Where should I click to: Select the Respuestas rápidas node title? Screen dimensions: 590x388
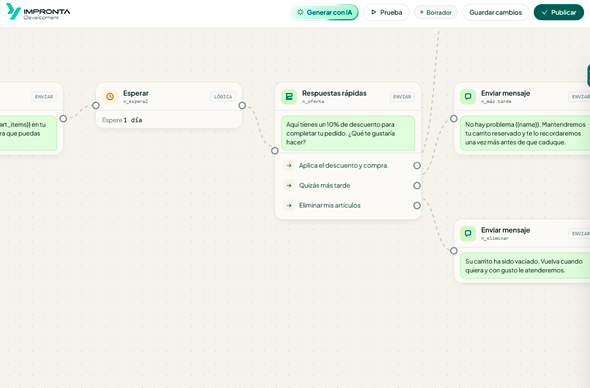pos(334,93)
